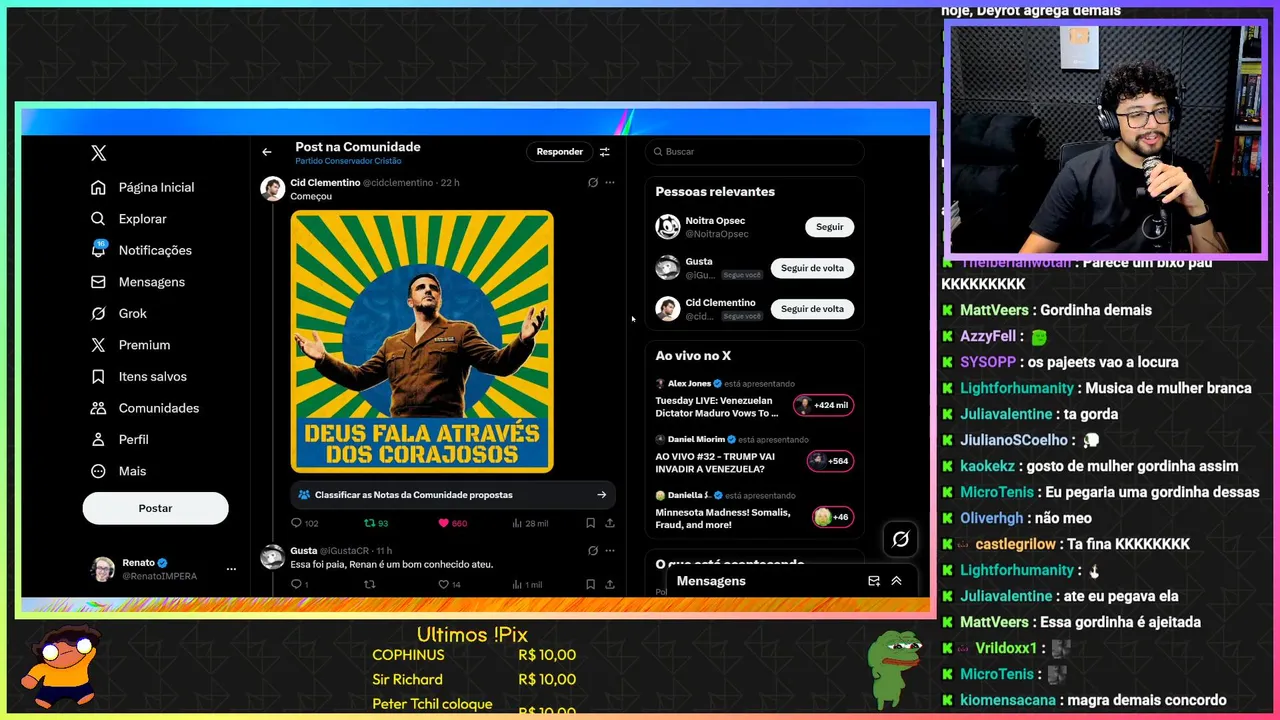Image resolution: width=1280 pixels, height=720 pixels.
Task: Click the X logo in sidebar
Action: point(98,153)
